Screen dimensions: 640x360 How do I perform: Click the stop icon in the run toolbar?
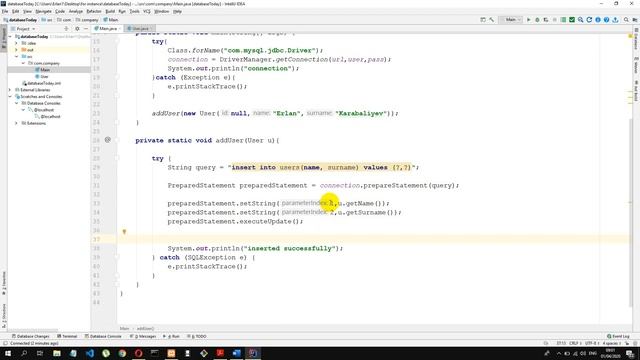click(x=554, y=20)
